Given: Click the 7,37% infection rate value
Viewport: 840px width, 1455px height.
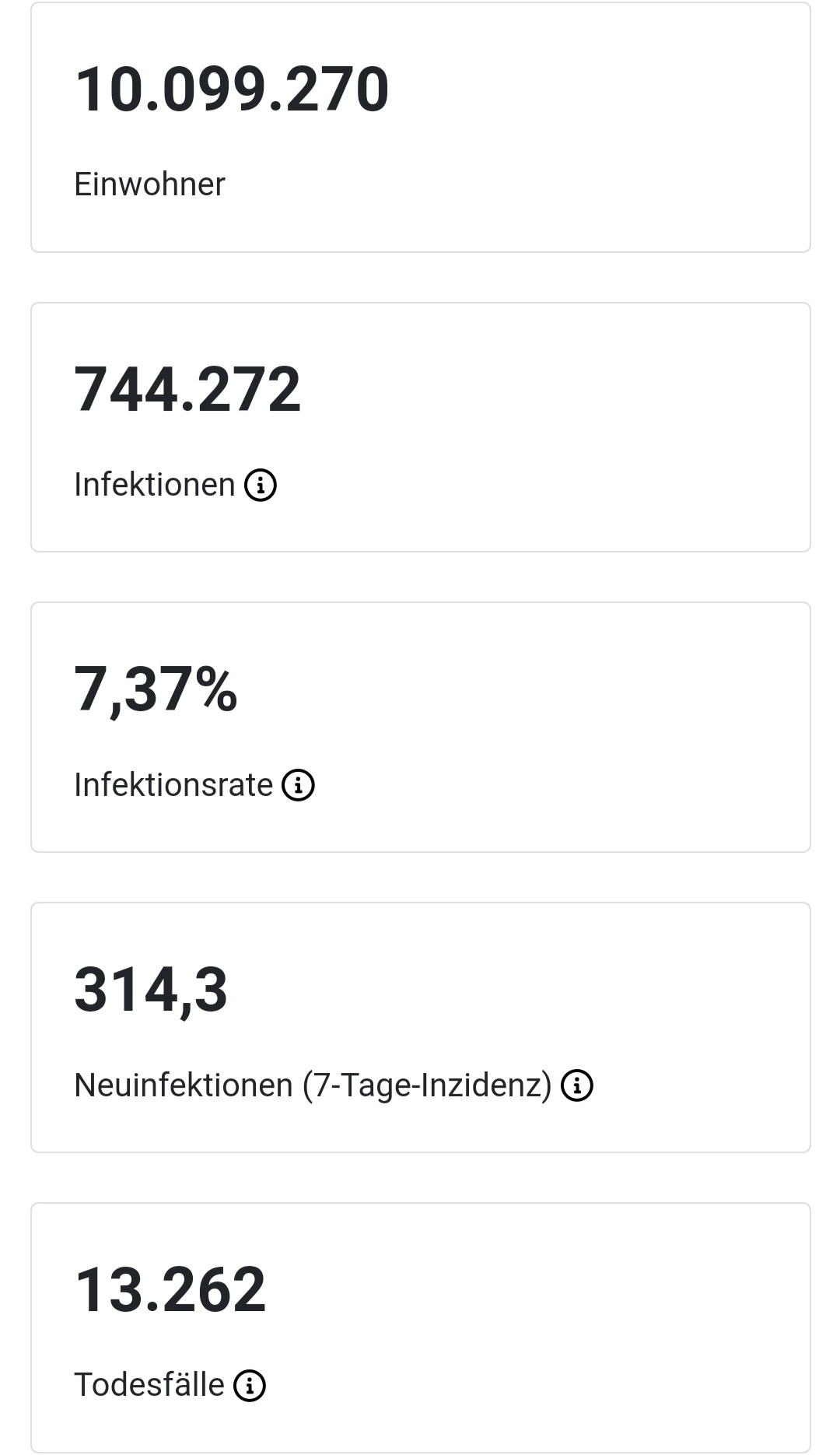Looking at the screenshot, I should point(156,690).
